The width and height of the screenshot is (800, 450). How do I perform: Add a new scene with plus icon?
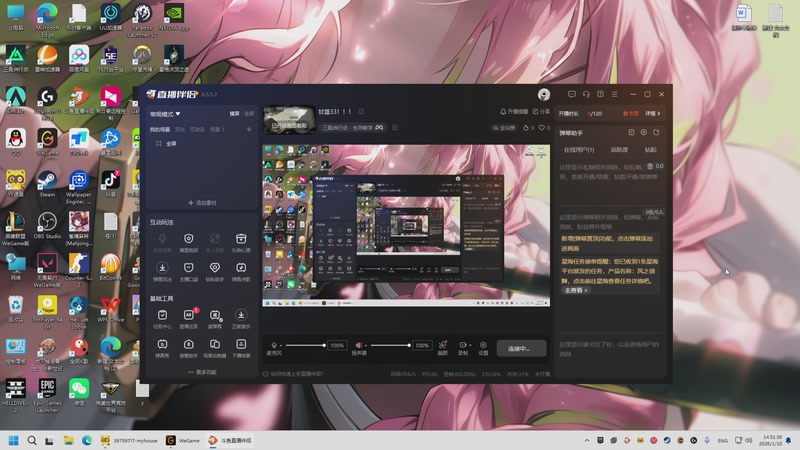click(249, 130)
